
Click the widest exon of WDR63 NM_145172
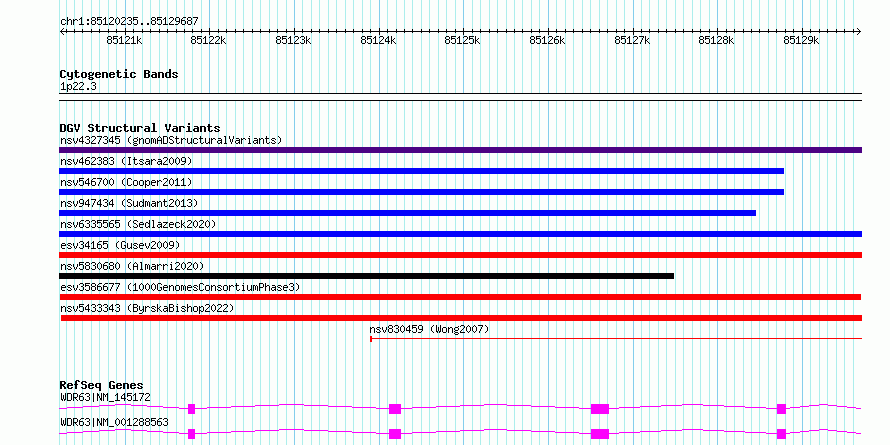[600, 409]
